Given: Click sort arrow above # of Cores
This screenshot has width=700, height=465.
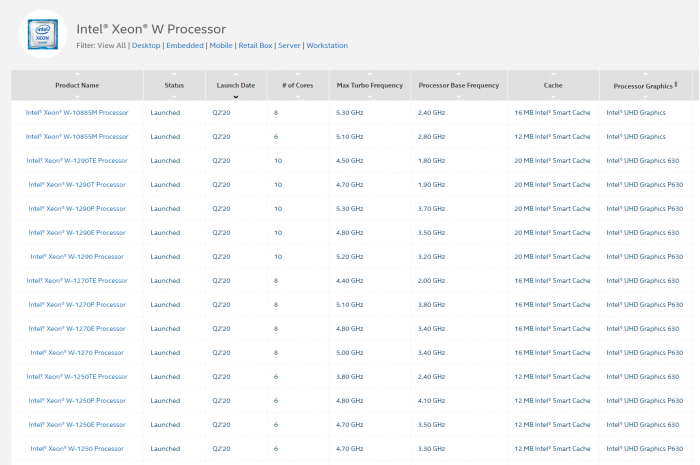Looking at the screenshot, I should pos(297,75).
